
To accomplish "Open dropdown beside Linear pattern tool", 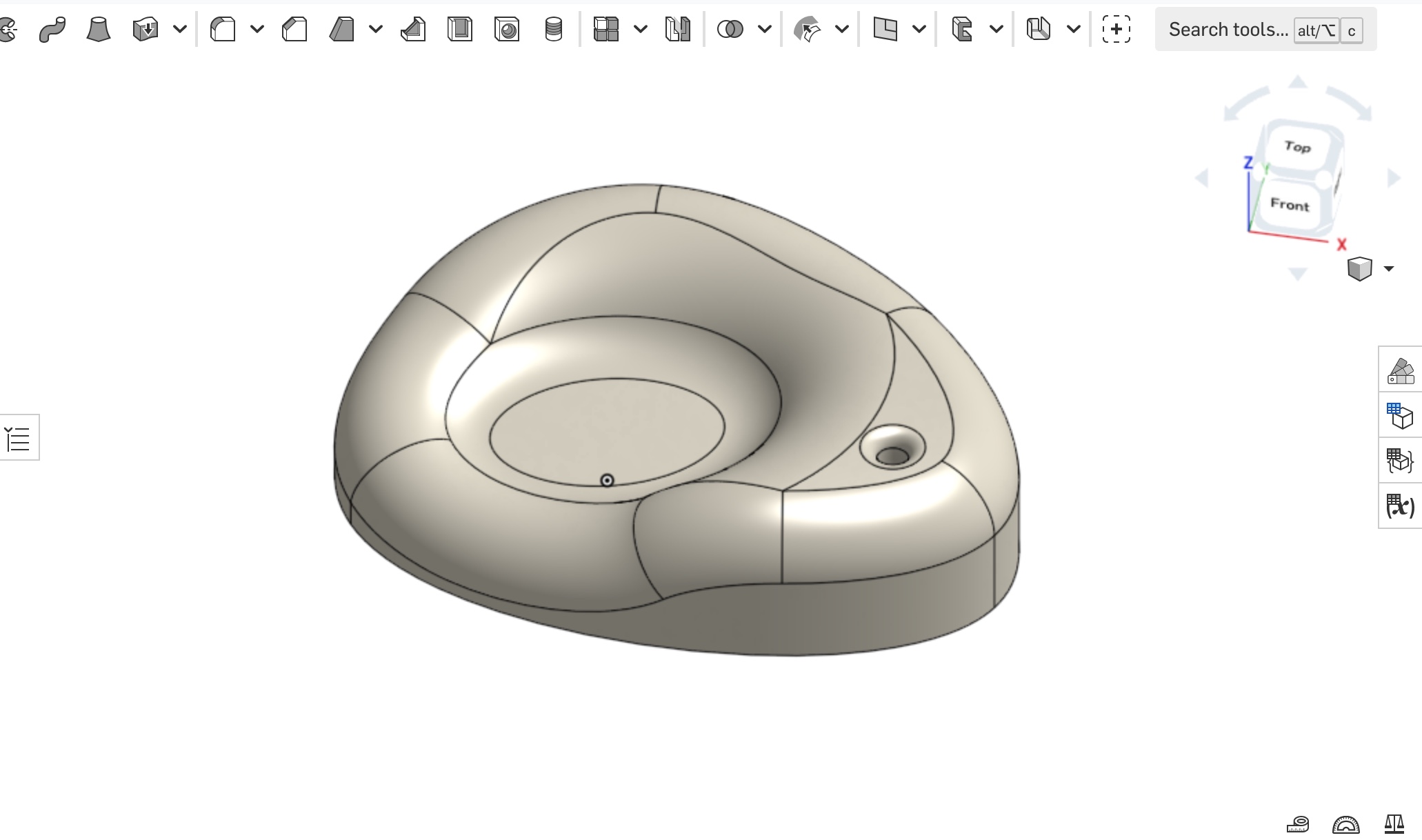I will [x=641, y=29].
